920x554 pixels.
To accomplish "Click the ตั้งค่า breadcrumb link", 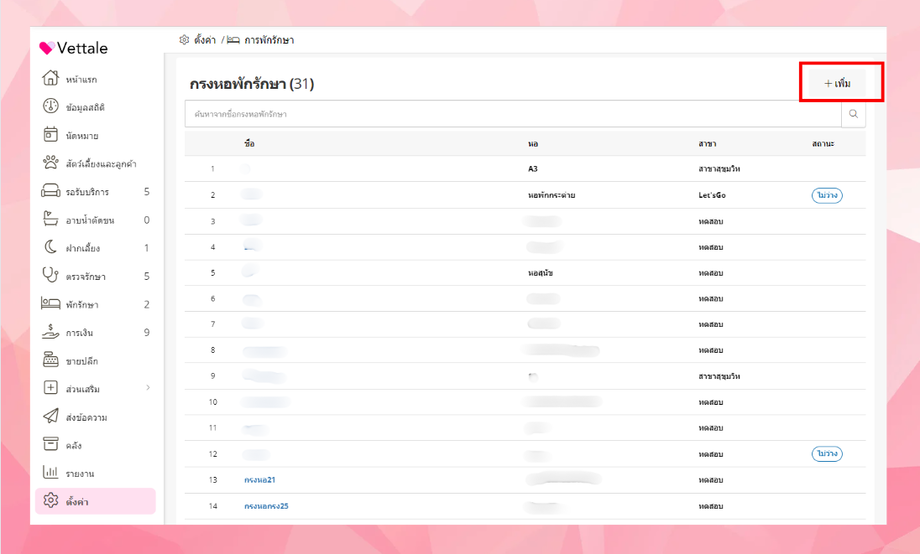I will [204, 40].
